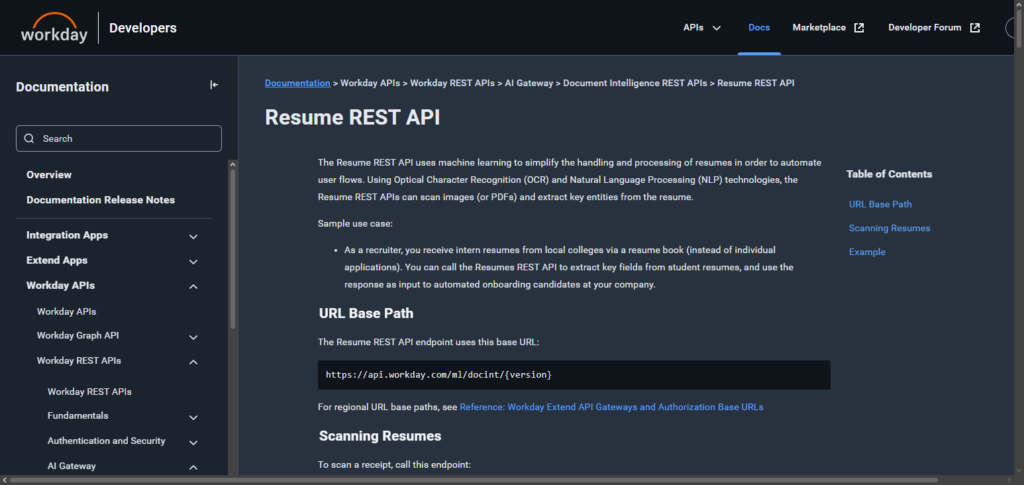Jump to Example in table of contents

pyautogui.click(x=867, y=252)
